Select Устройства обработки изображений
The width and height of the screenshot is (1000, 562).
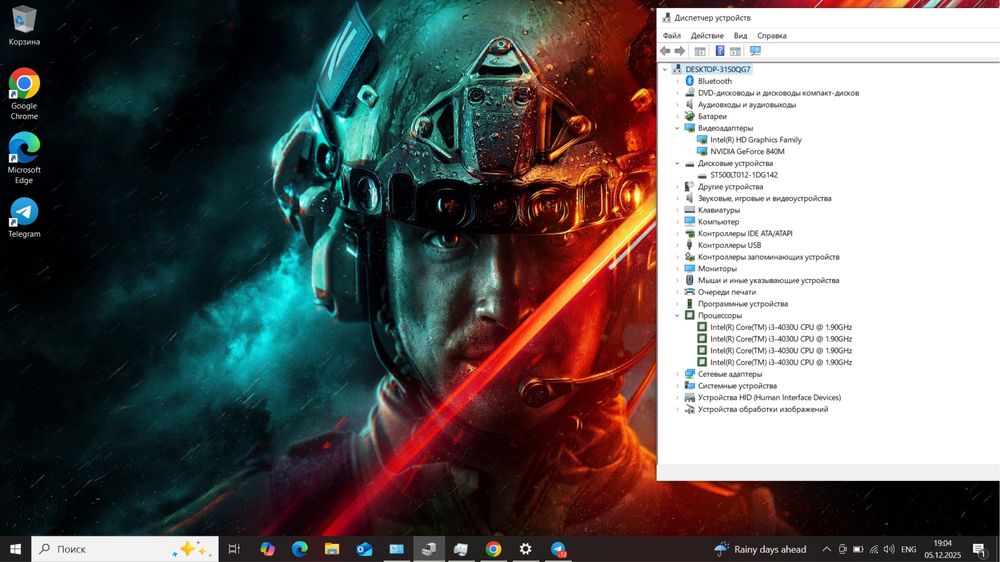(x=763, y=410)
